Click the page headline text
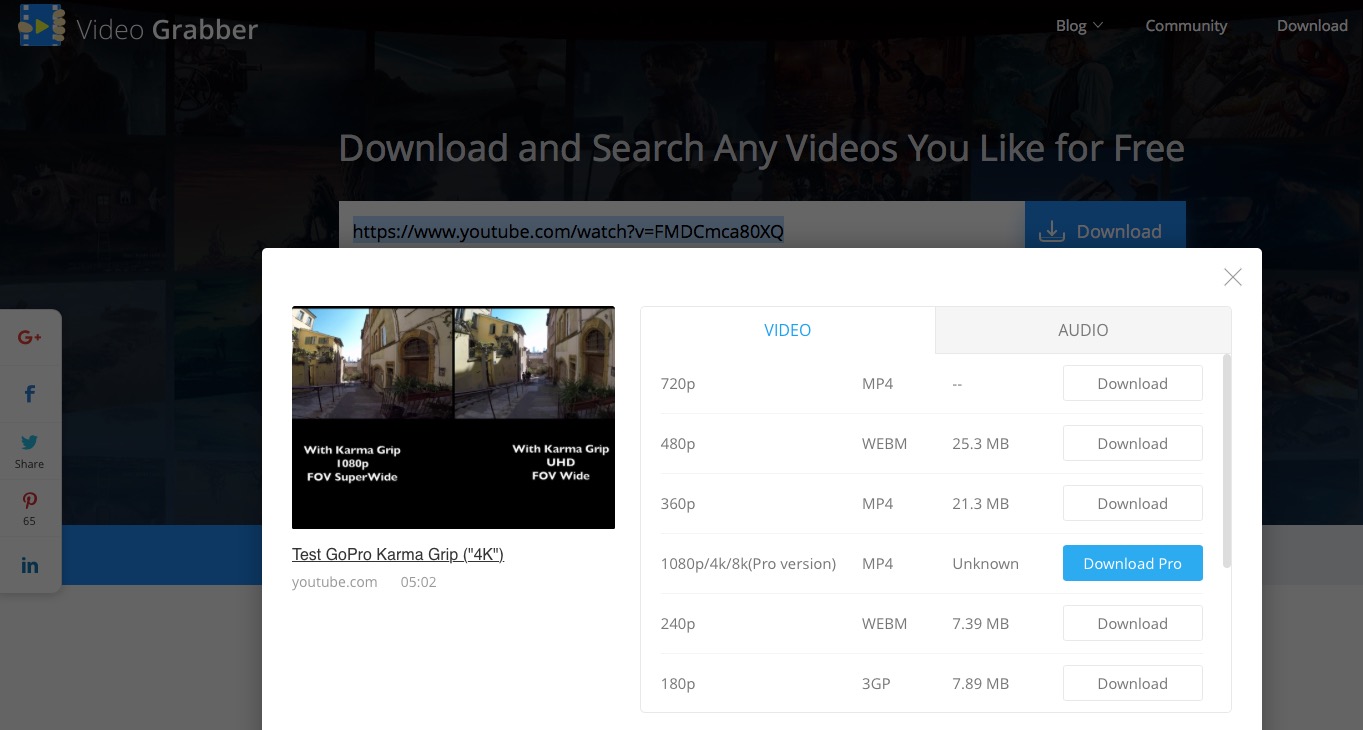 pos(761,148)
